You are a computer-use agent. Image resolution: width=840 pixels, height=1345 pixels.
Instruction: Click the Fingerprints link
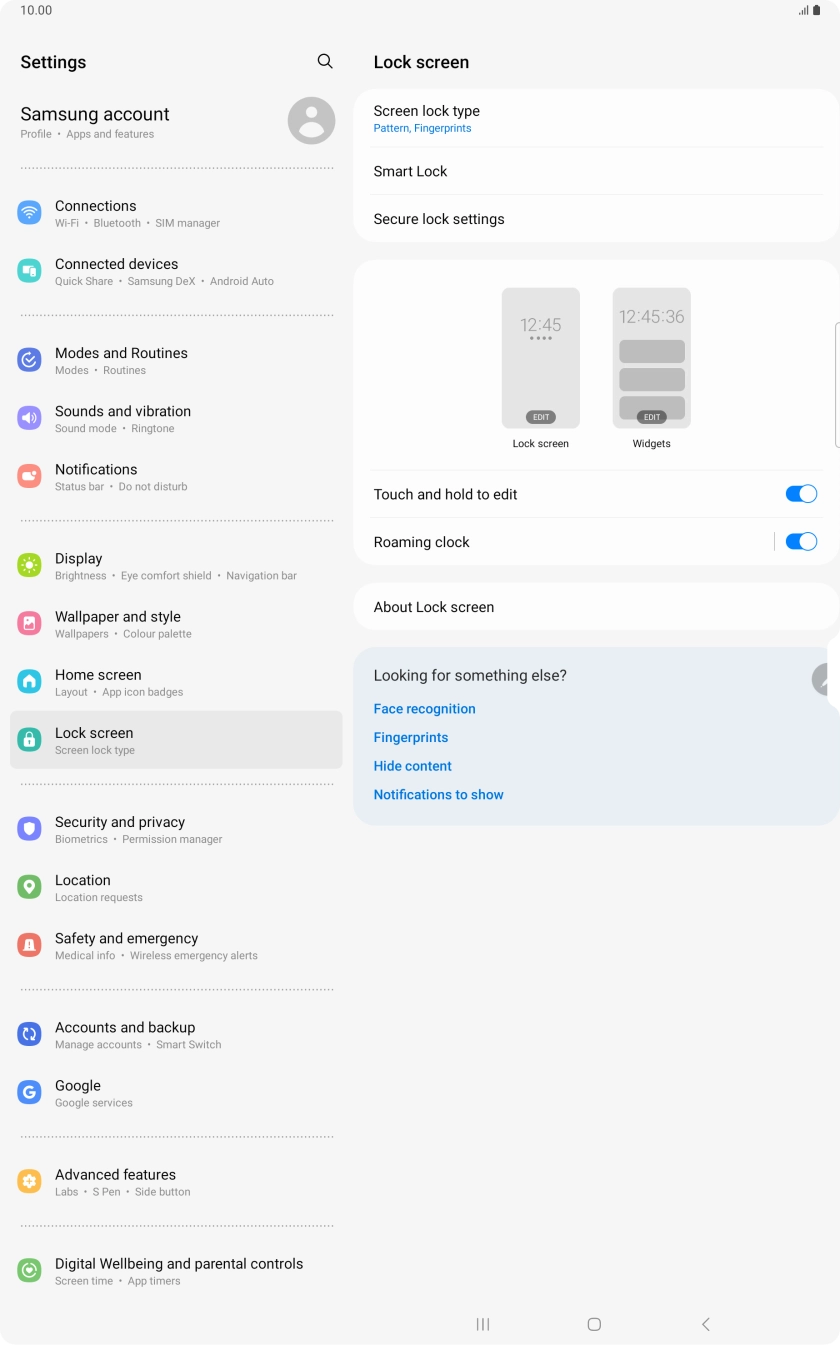[411, 737]
